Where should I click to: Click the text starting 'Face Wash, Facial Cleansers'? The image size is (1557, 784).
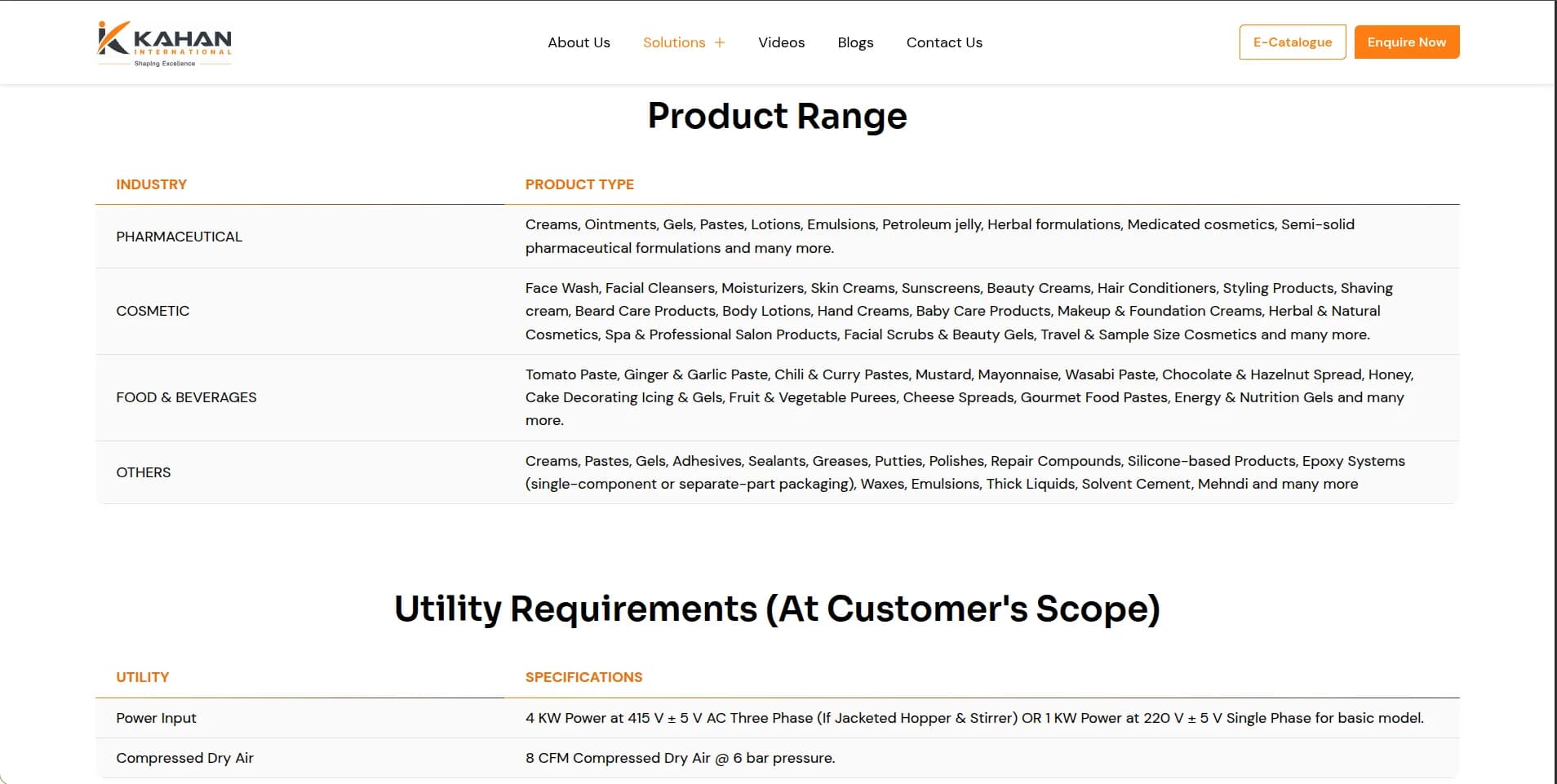coord(959,311)
